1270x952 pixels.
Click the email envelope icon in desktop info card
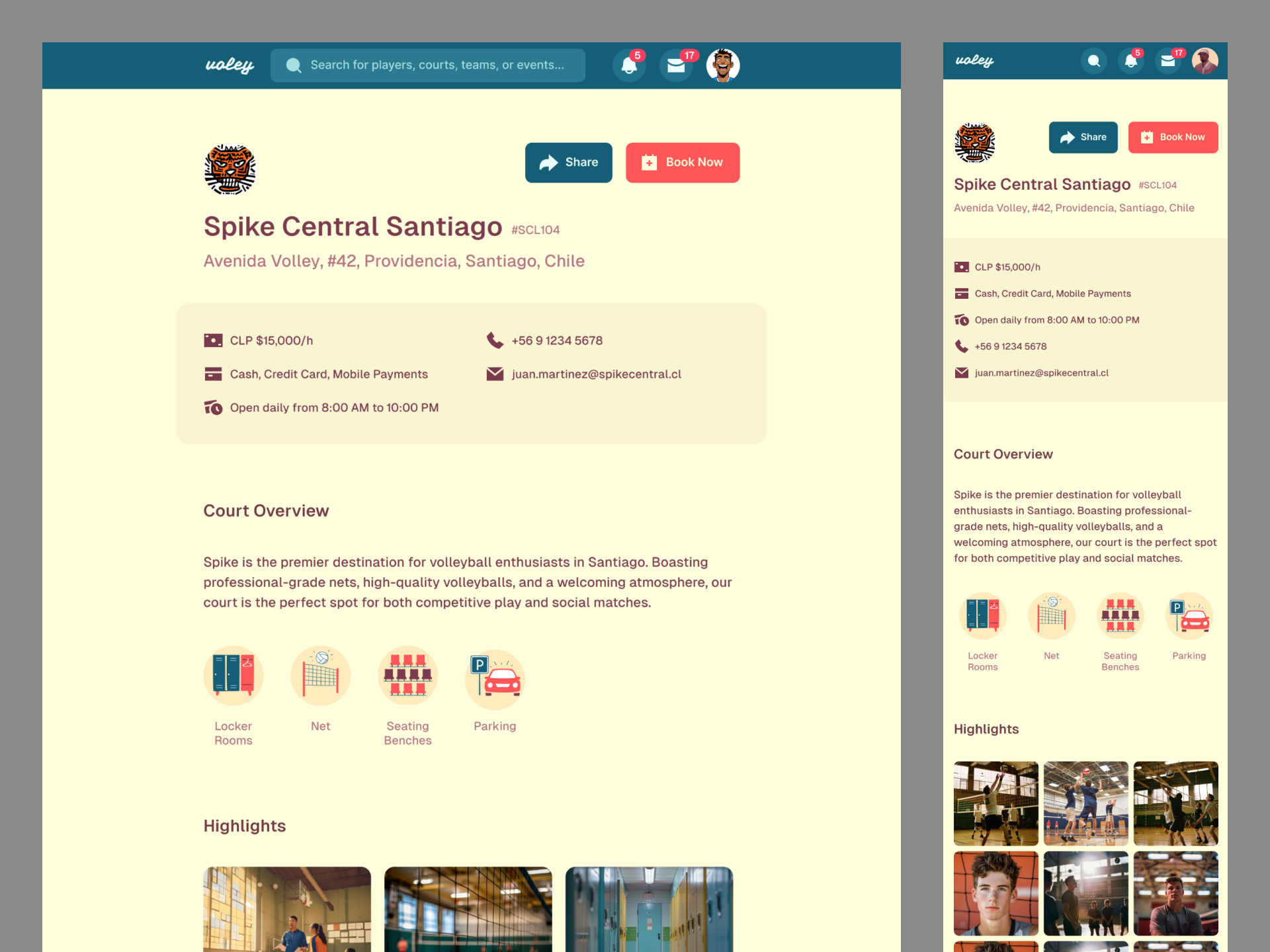pos(495,374)
